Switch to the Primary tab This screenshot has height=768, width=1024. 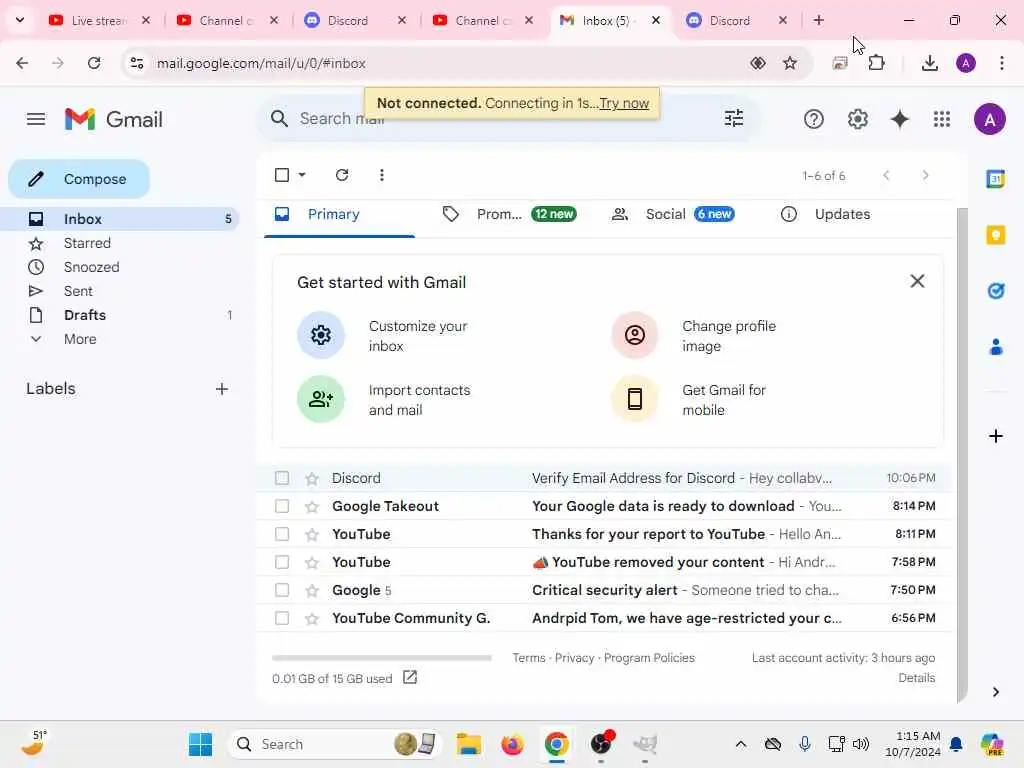click(x=340, y=214)
